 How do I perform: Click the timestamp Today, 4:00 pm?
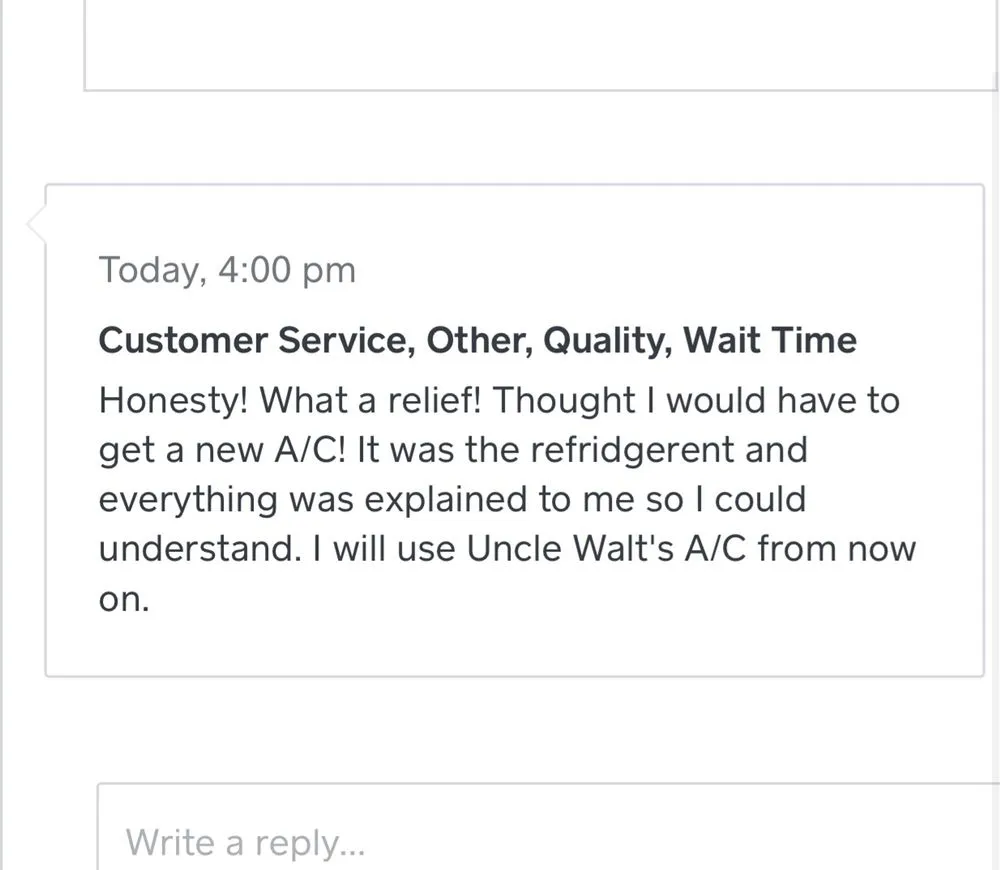point(226,270)
